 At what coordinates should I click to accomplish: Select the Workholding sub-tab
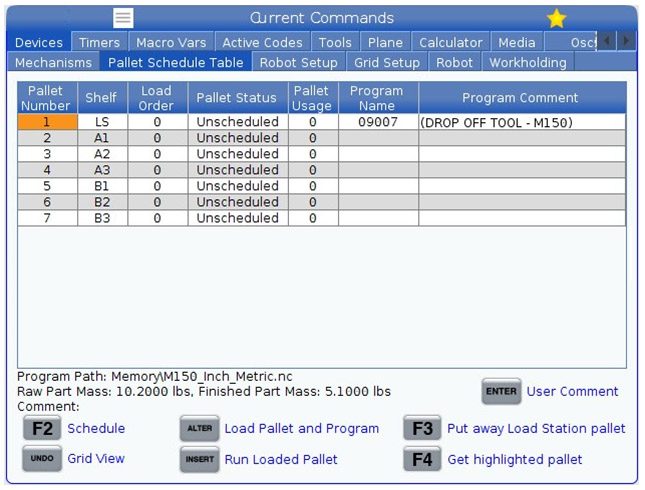527,62
